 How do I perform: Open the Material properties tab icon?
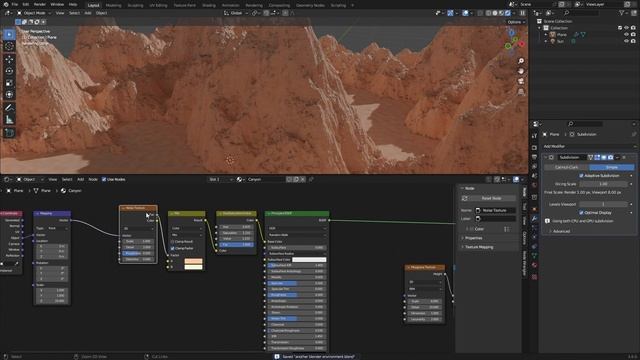coord(534,265)
